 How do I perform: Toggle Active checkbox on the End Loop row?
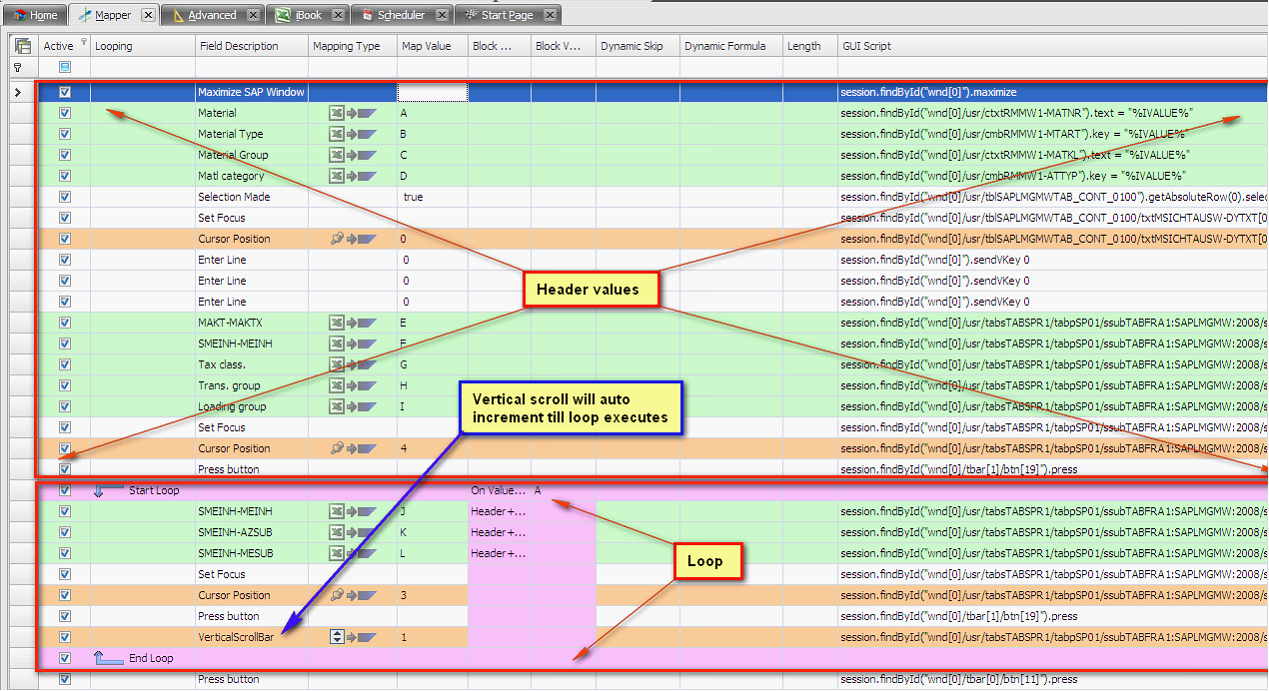(65, 658)
